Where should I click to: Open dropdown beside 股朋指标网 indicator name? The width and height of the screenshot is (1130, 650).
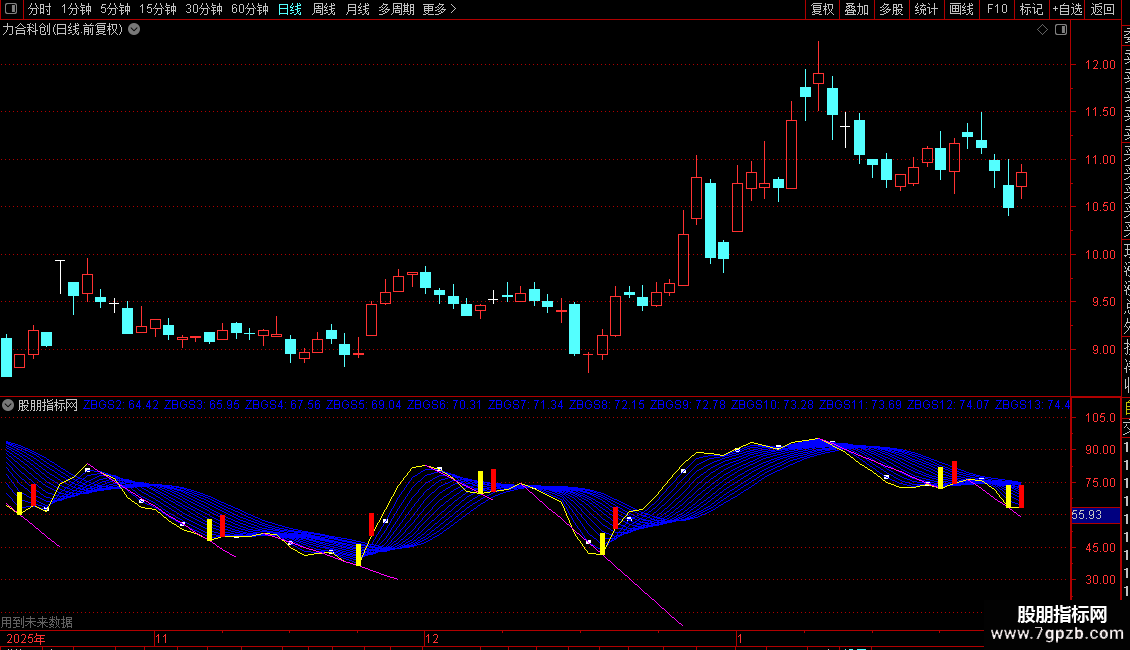8,406
